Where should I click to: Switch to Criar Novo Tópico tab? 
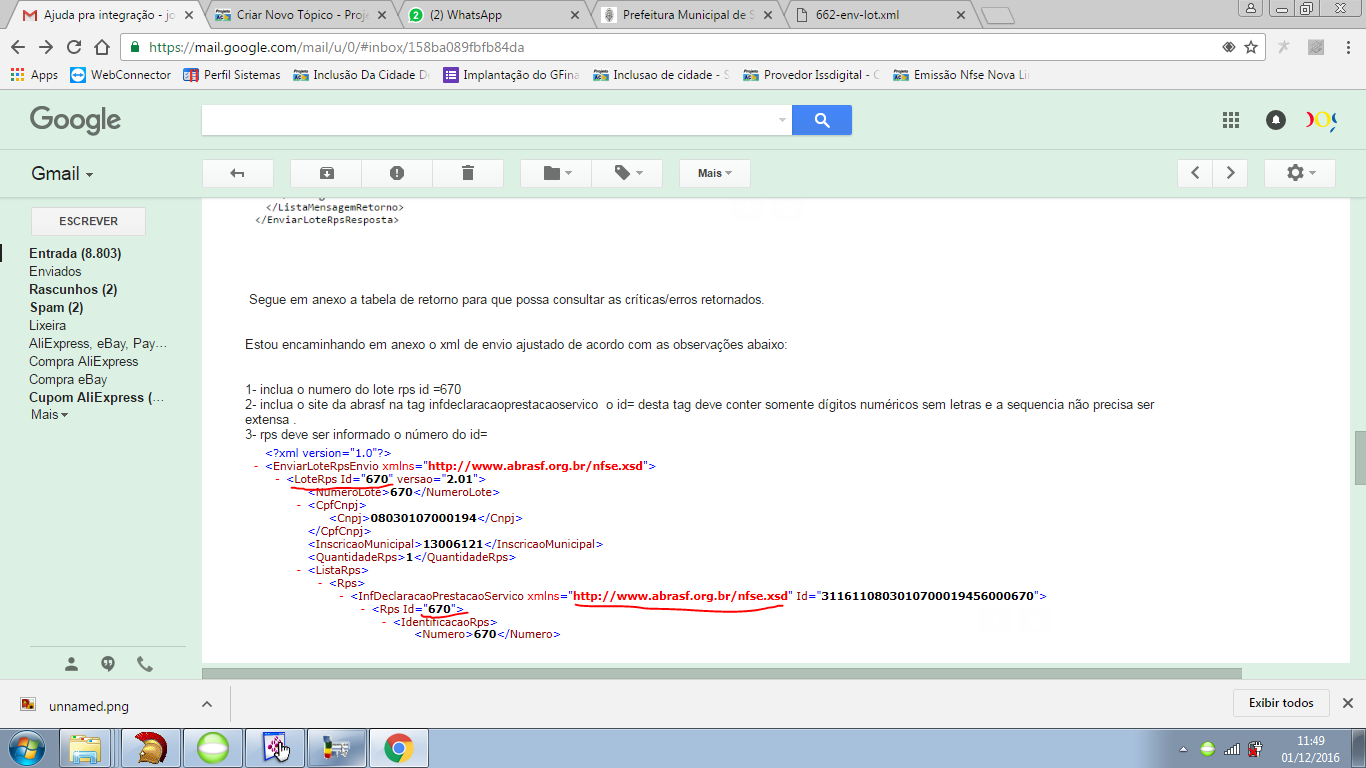coord(300,15)
